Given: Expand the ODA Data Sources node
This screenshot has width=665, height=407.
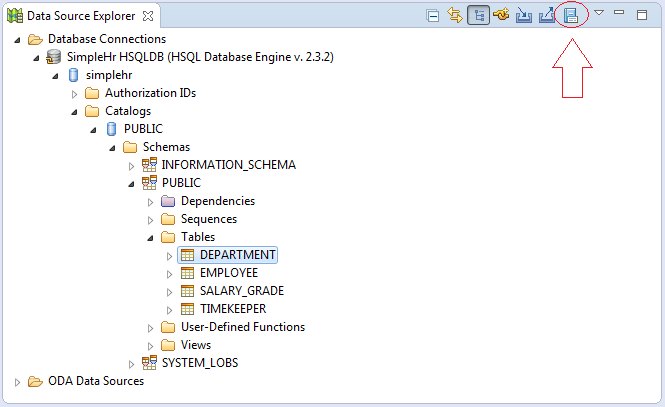Looking at the screenshot, I should tap(17, 383).
